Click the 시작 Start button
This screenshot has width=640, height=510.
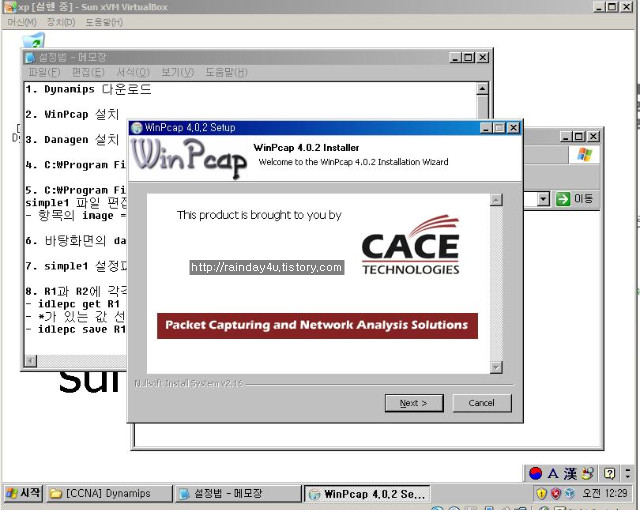click(23, 493)
